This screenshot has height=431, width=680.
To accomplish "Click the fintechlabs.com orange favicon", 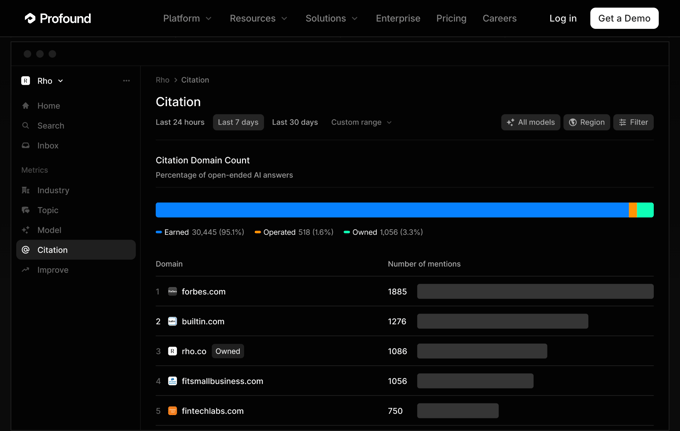I will coord(172,411).
